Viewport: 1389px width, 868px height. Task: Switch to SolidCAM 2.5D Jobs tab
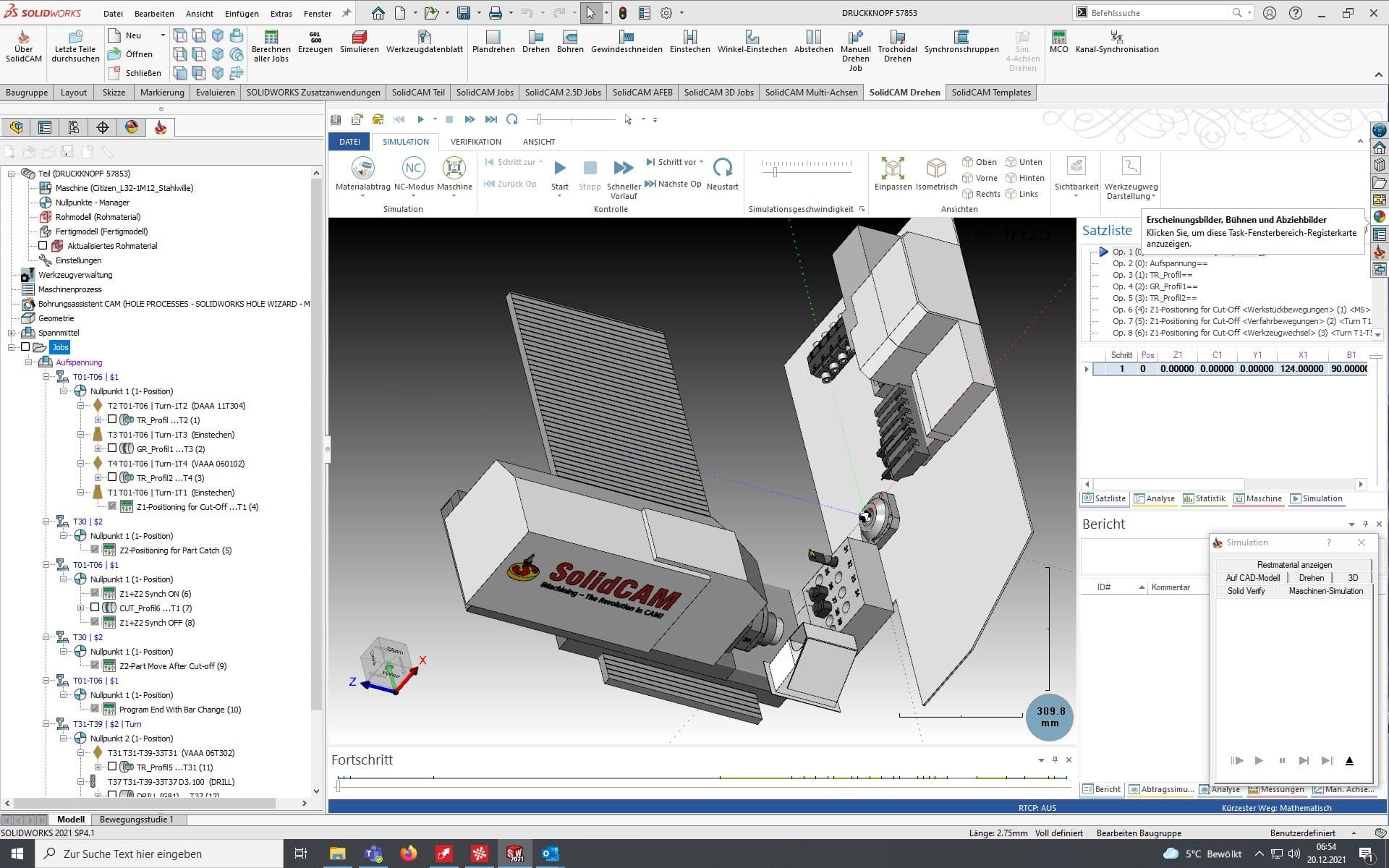tap(563, 93)
